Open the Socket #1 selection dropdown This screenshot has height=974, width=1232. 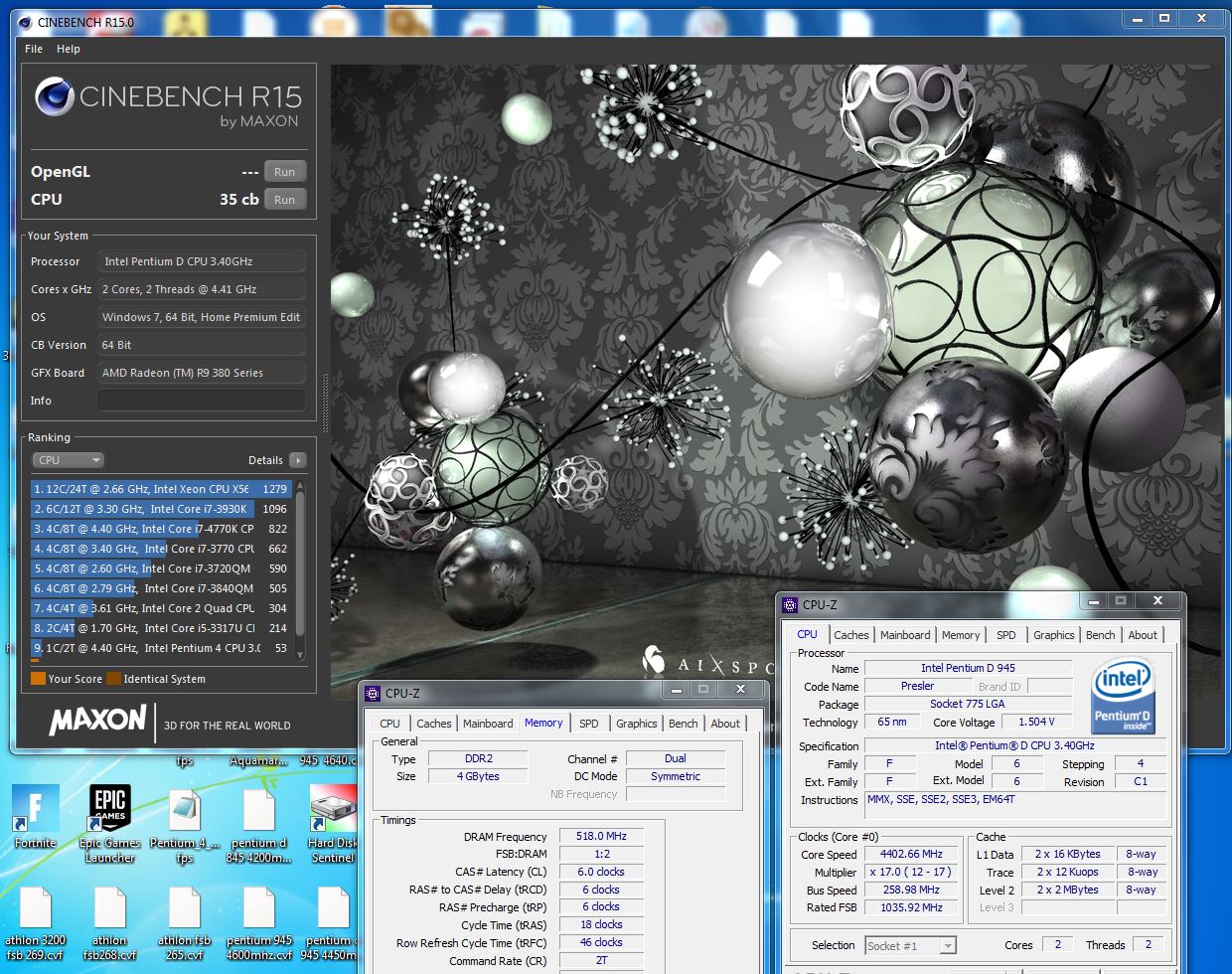click(910, 945)
